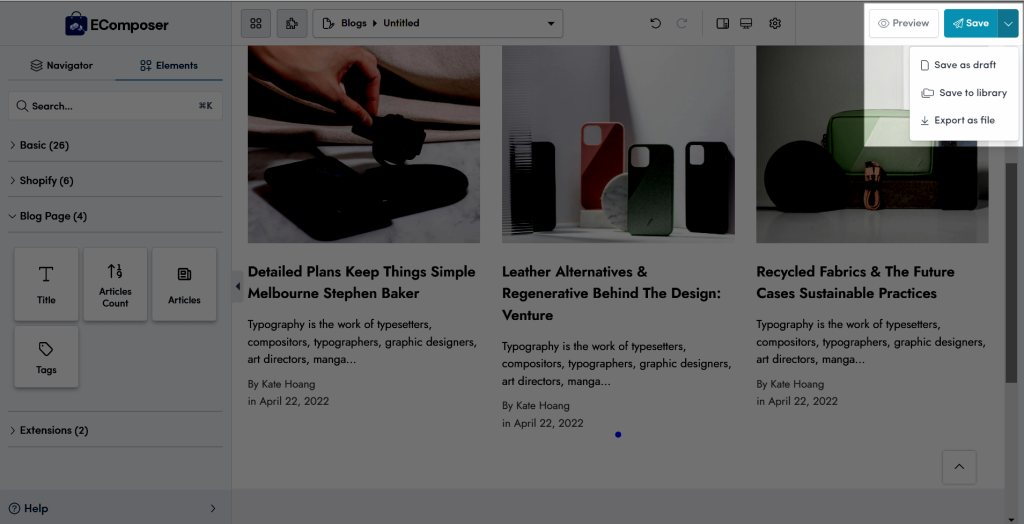
Task: Click the extensions puzzle piece icon
Action: pos(292,24)
